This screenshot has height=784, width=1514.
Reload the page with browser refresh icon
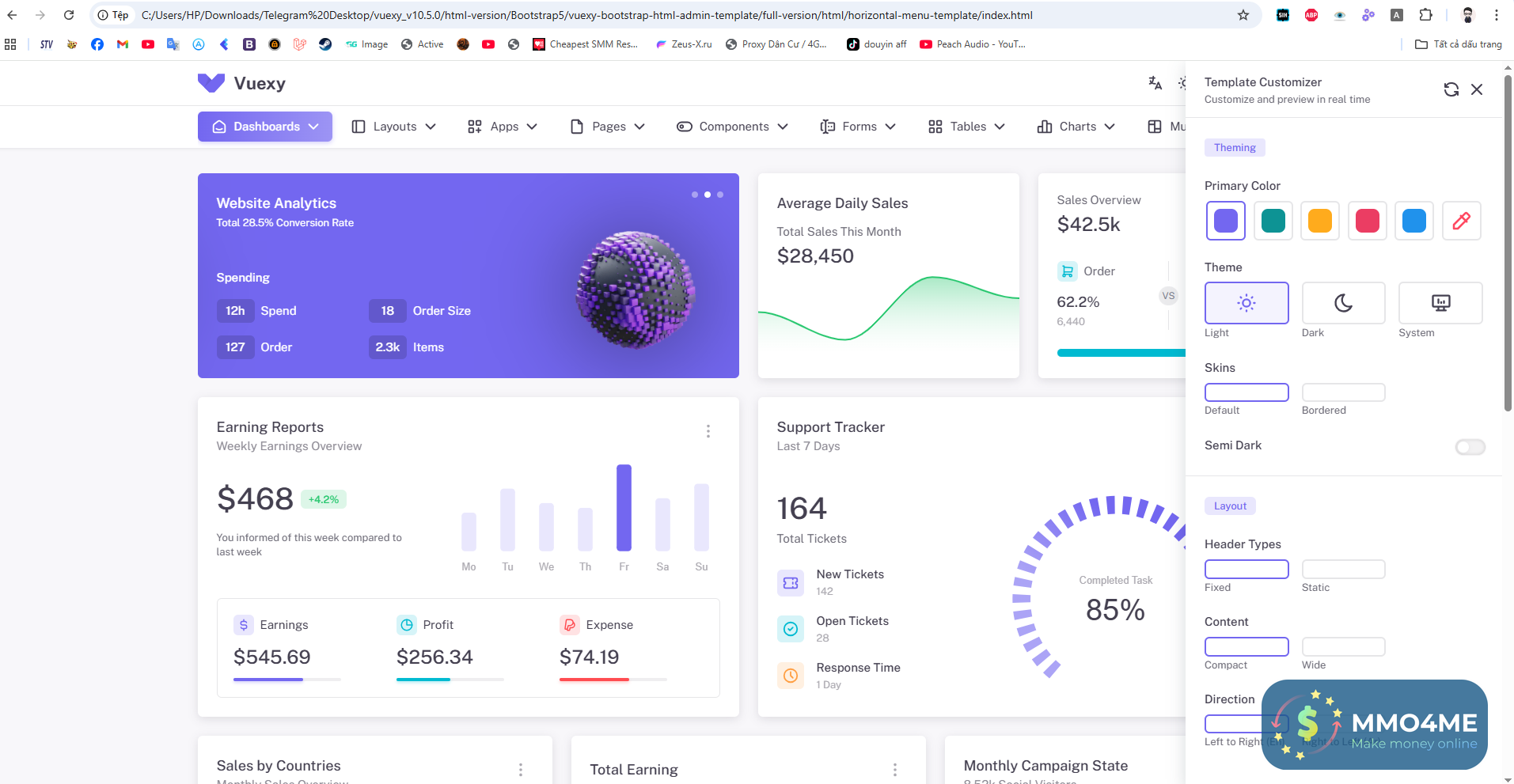69,15
